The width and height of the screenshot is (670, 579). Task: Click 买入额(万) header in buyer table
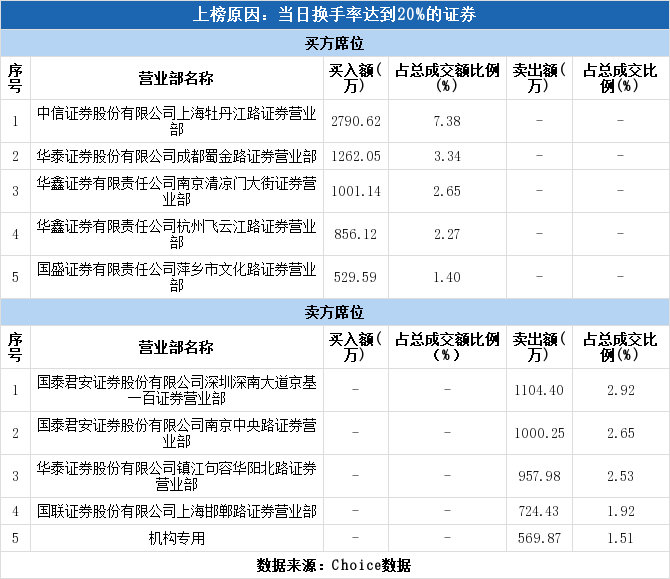(356, 78)
